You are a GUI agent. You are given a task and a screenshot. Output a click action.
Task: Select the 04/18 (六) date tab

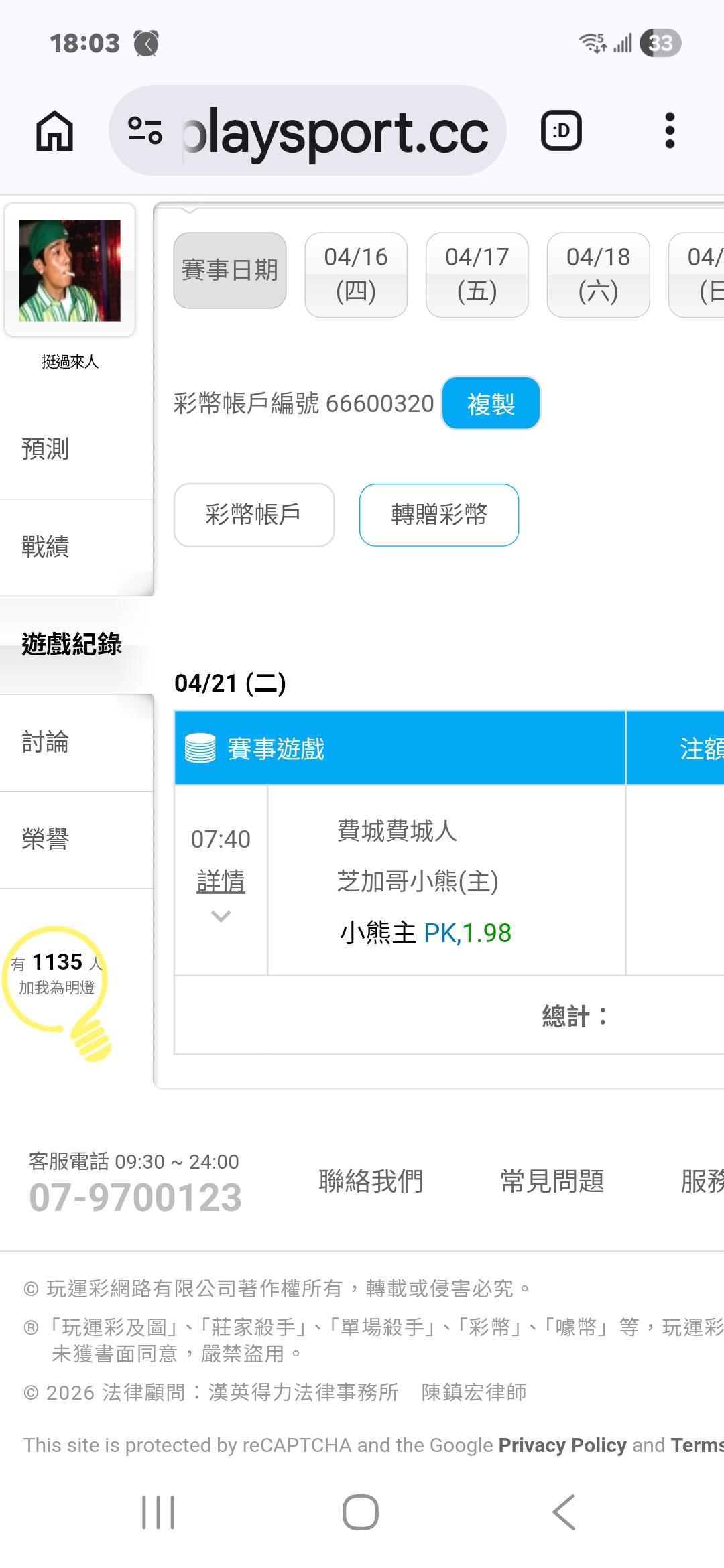pos(598,274)
